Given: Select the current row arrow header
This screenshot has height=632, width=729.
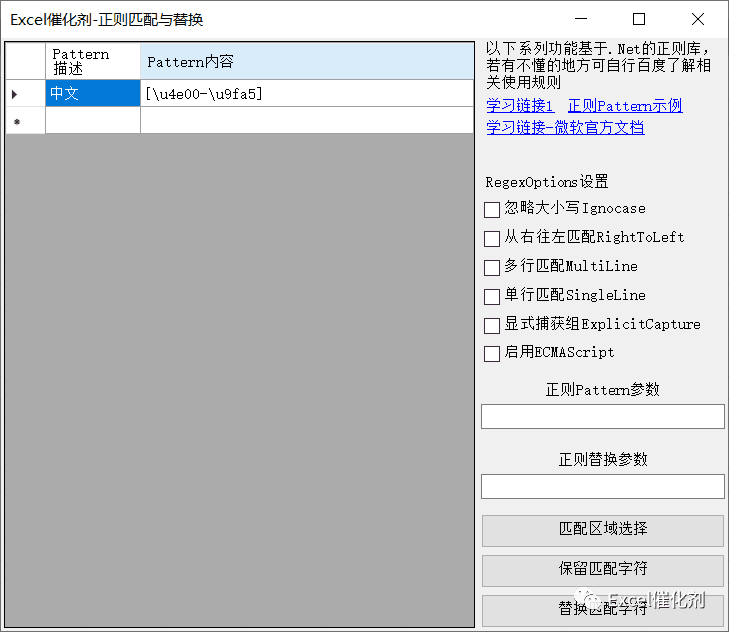Looking at the screenshot, I should pos(26,93).
